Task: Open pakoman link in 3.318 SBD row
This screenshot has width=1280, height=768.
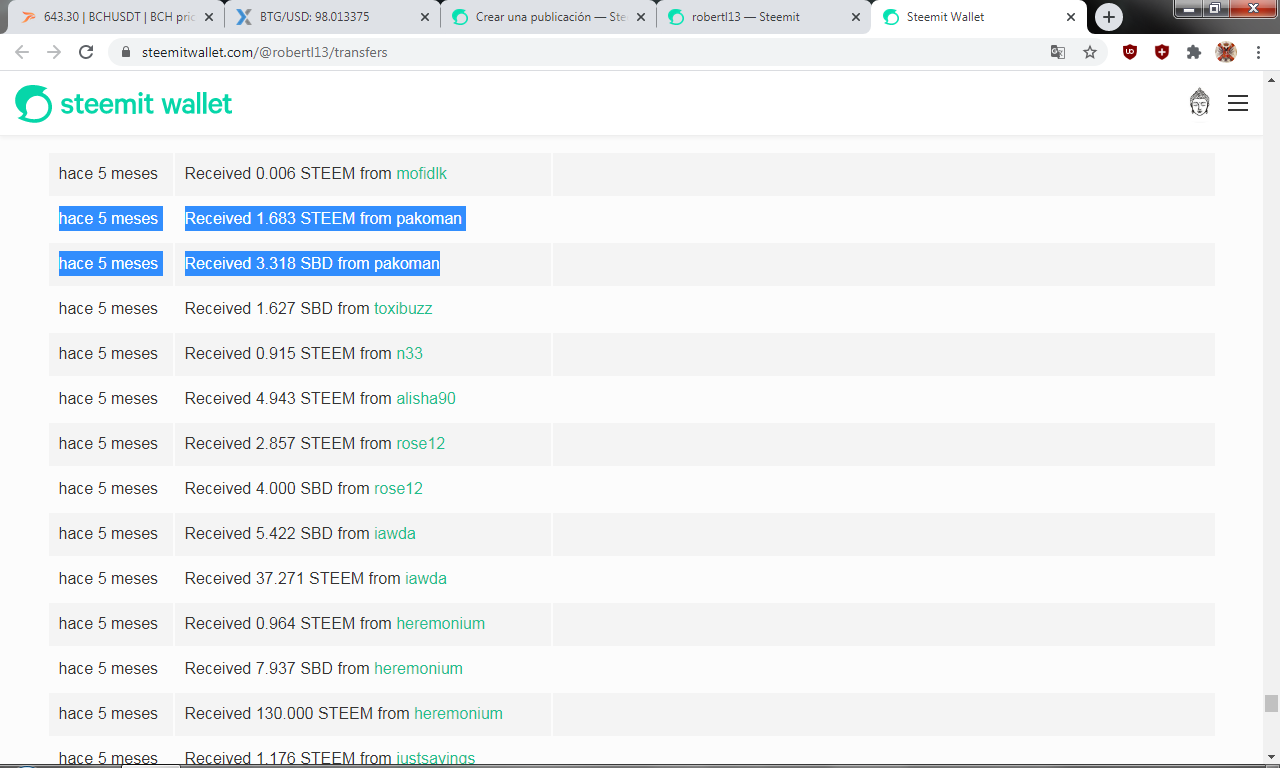Action: (407, 263)
